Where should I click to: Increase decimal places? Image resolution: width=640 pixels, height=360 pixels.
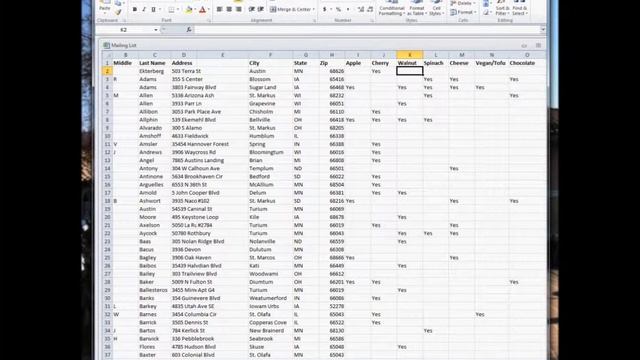click(361, 9)
